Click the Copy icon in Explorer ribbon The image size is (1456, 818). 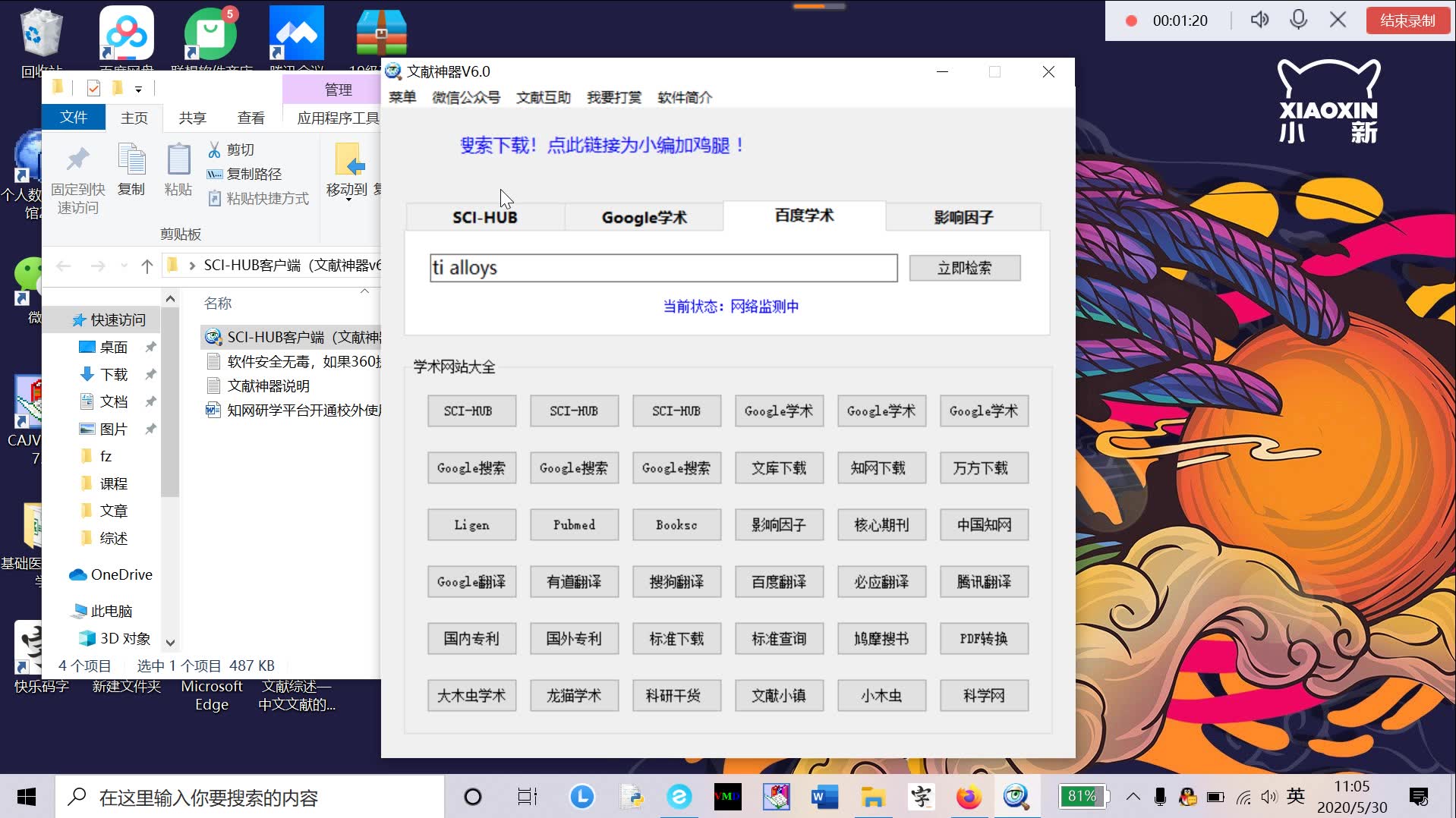[x=131, y=160]
